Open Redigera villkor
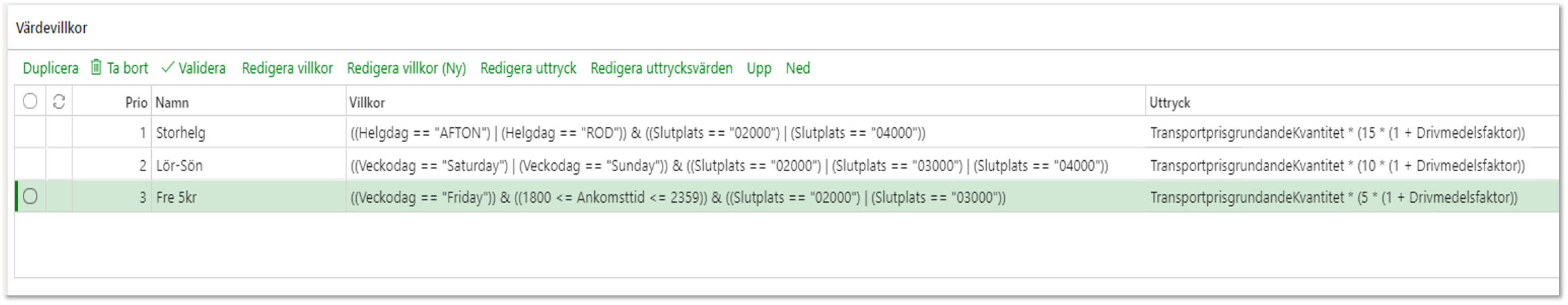This screenshot has width=1568, height=305. 287,68
